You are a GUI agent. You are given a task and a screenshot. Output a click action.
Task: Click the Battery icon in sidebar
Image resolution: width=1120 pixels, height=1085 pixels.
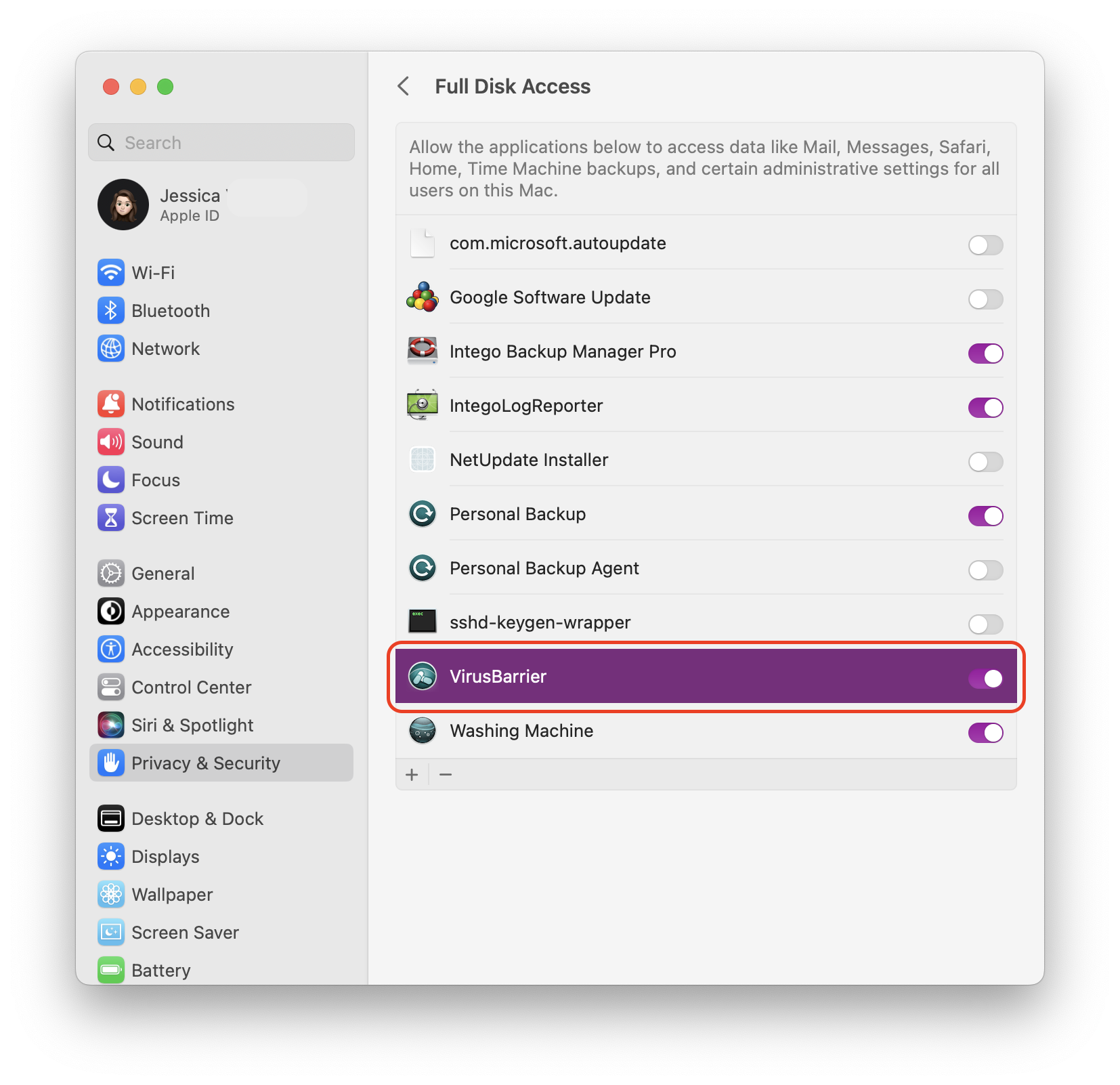click(111, 971)
